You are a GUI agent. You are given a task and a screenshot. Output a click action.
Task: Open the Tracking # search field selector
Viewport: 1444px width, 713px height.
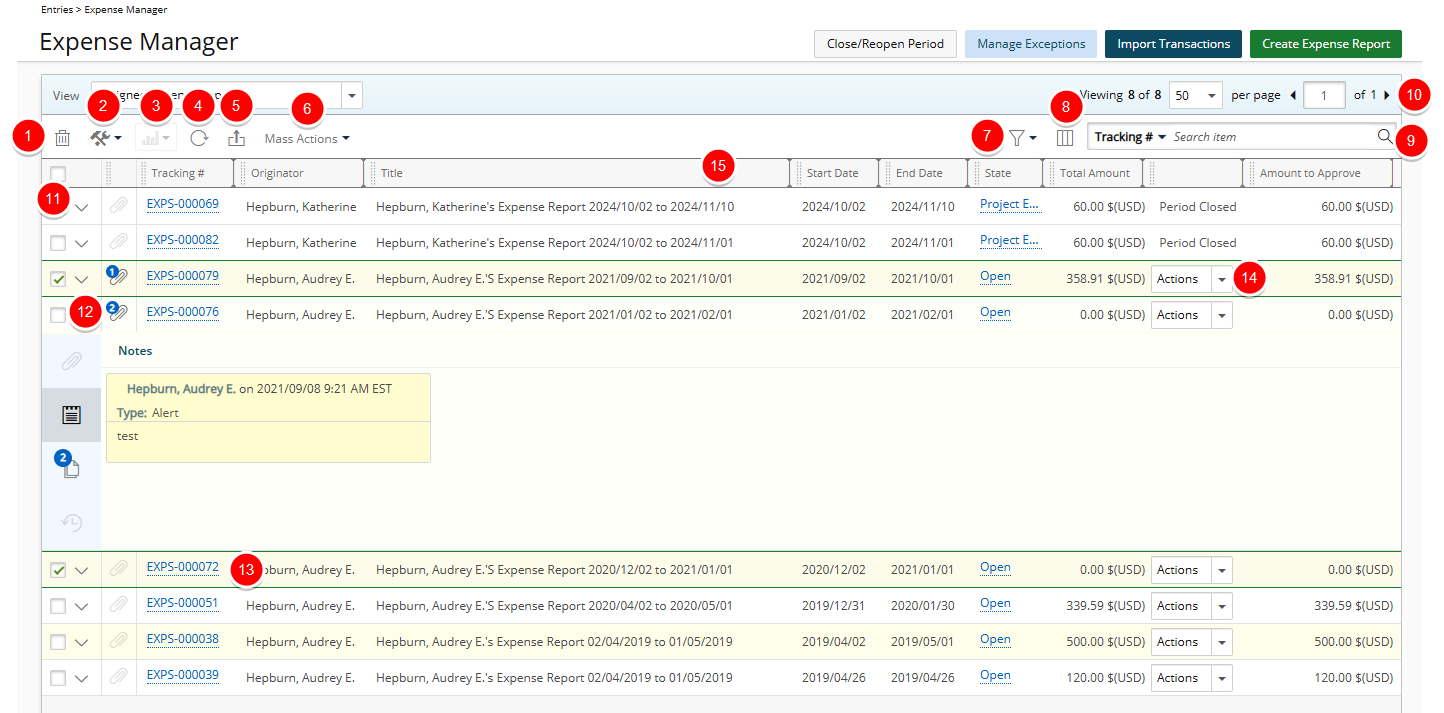tap(1131, 137)
